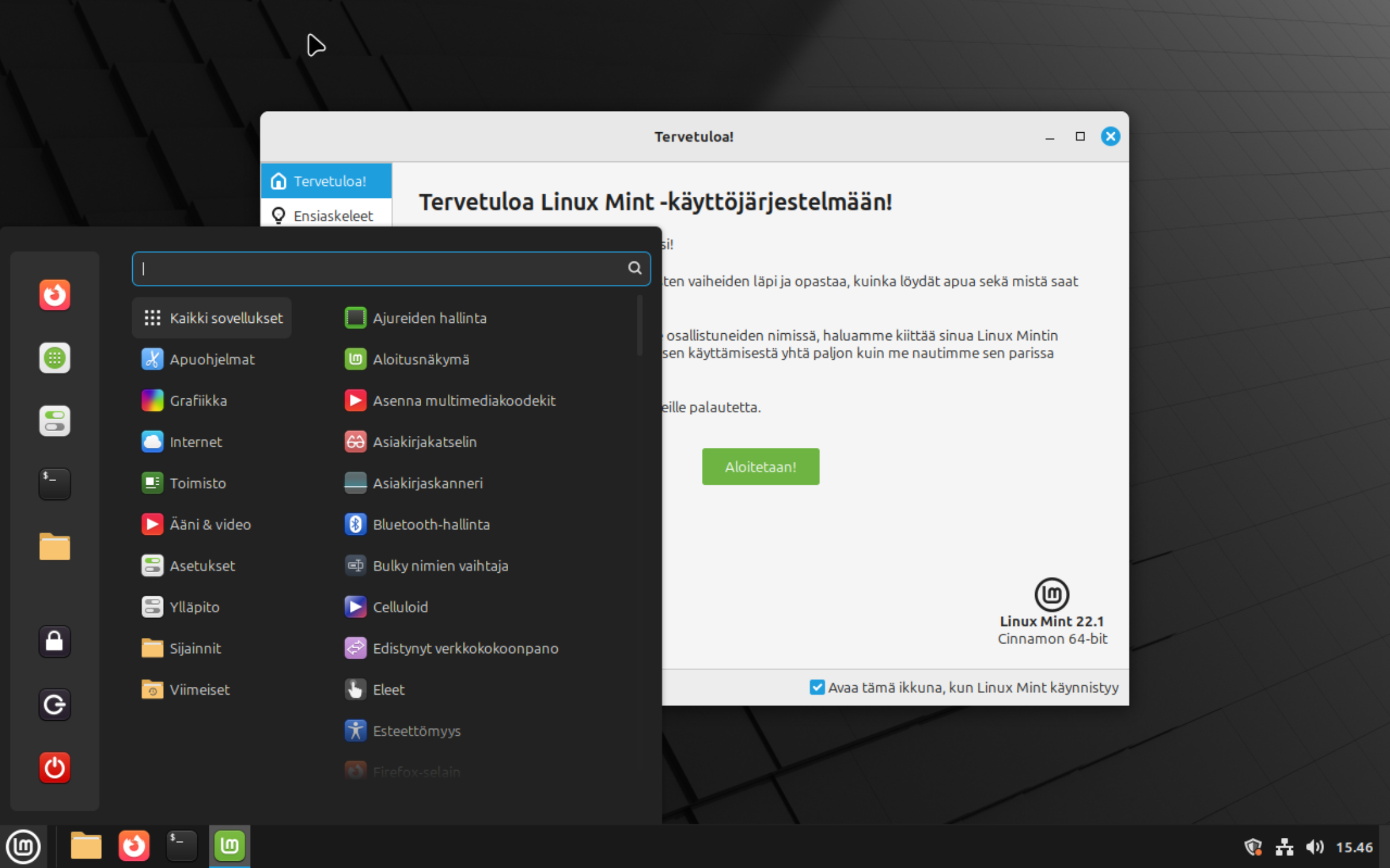
Task: Click the welcome screen taskbar window button
Action: tap(229, 846)
